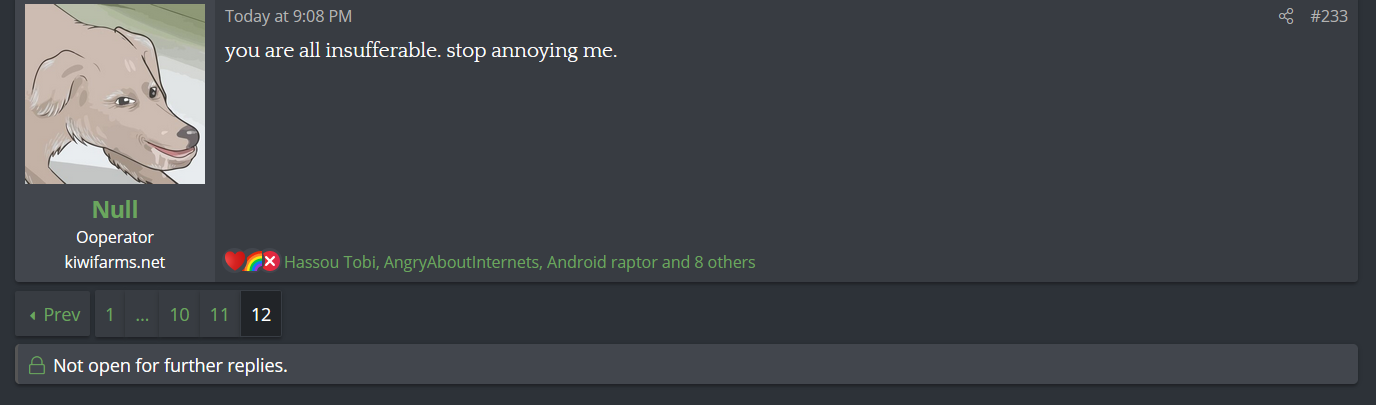Open the #233 post permalink
The width and height of the screenshot is (1376, 405).
(x=1329, y=17)
